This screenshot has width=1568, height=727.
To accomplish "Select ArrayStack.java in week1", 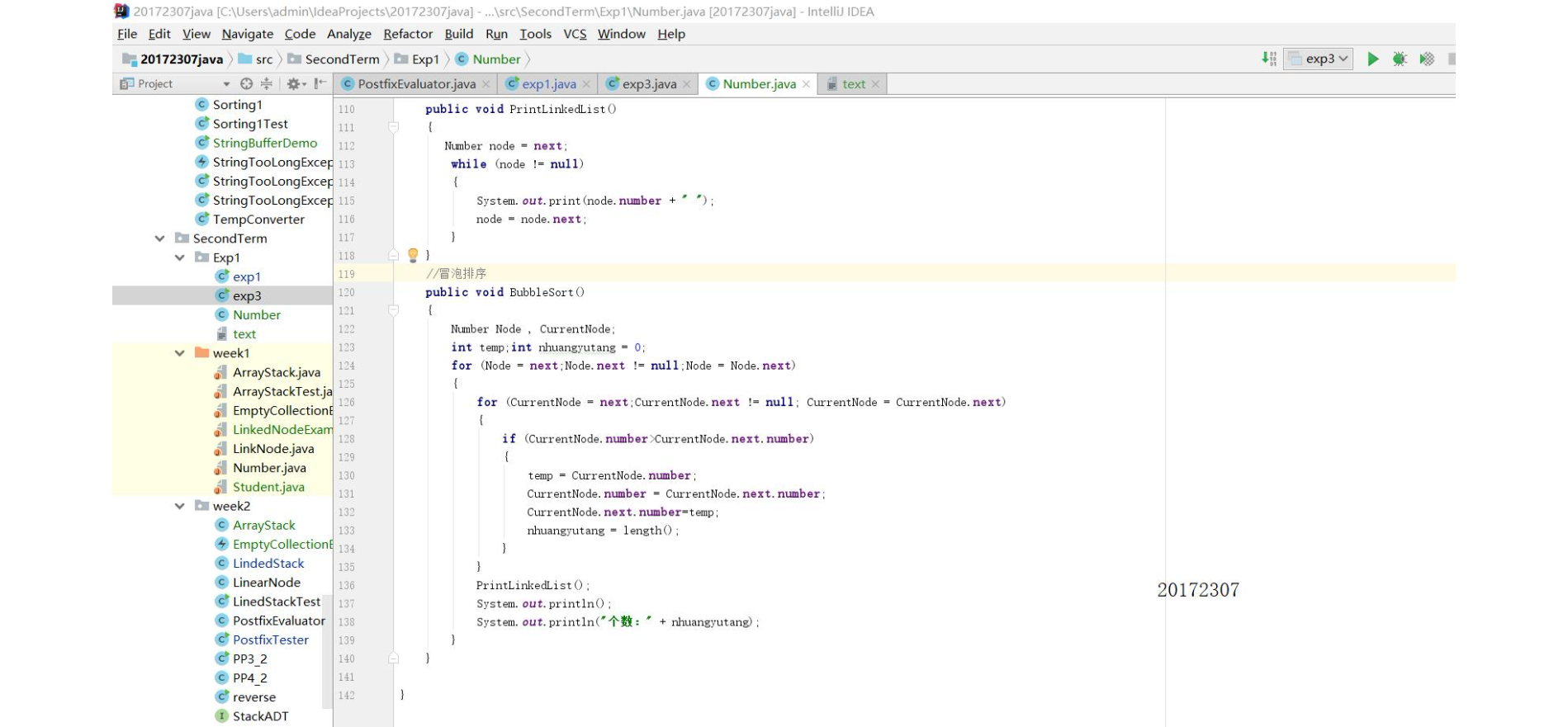I will click(x=268, y=372).
